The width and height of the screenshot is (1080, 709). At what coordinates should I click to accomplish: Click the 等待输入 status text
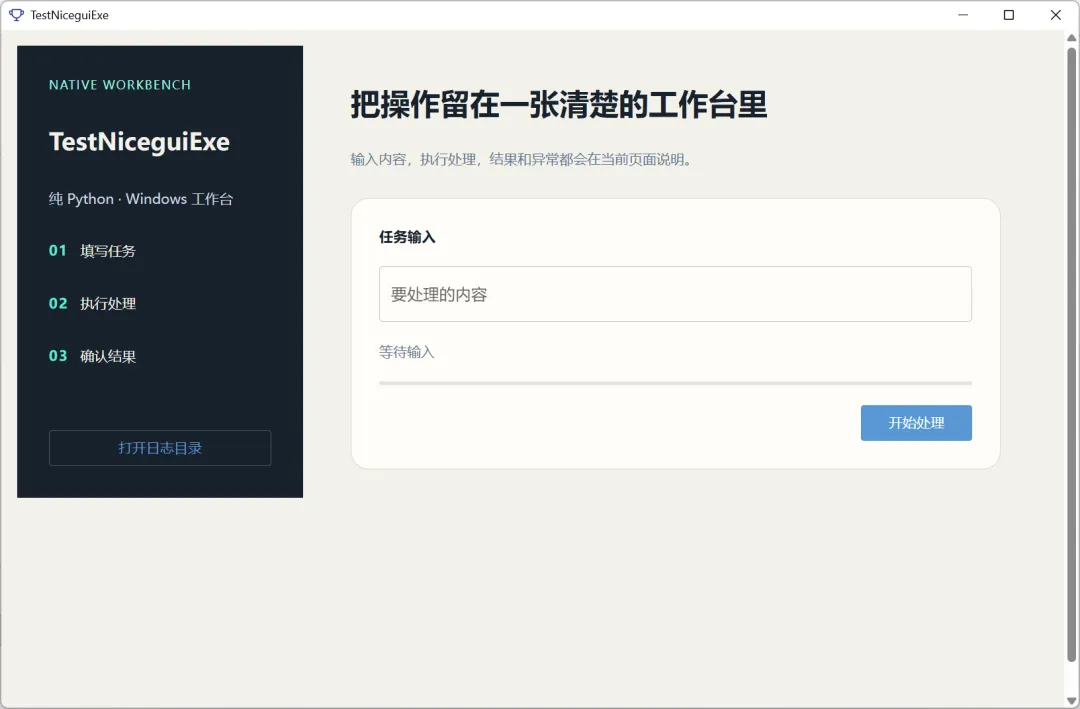(x=406, y=352)
